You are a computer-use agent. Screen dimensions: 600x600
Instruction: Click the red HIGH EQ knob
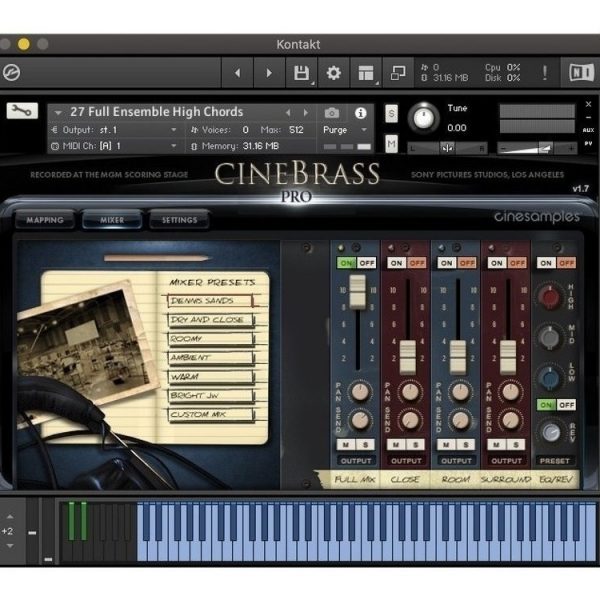tap(549, 297)
